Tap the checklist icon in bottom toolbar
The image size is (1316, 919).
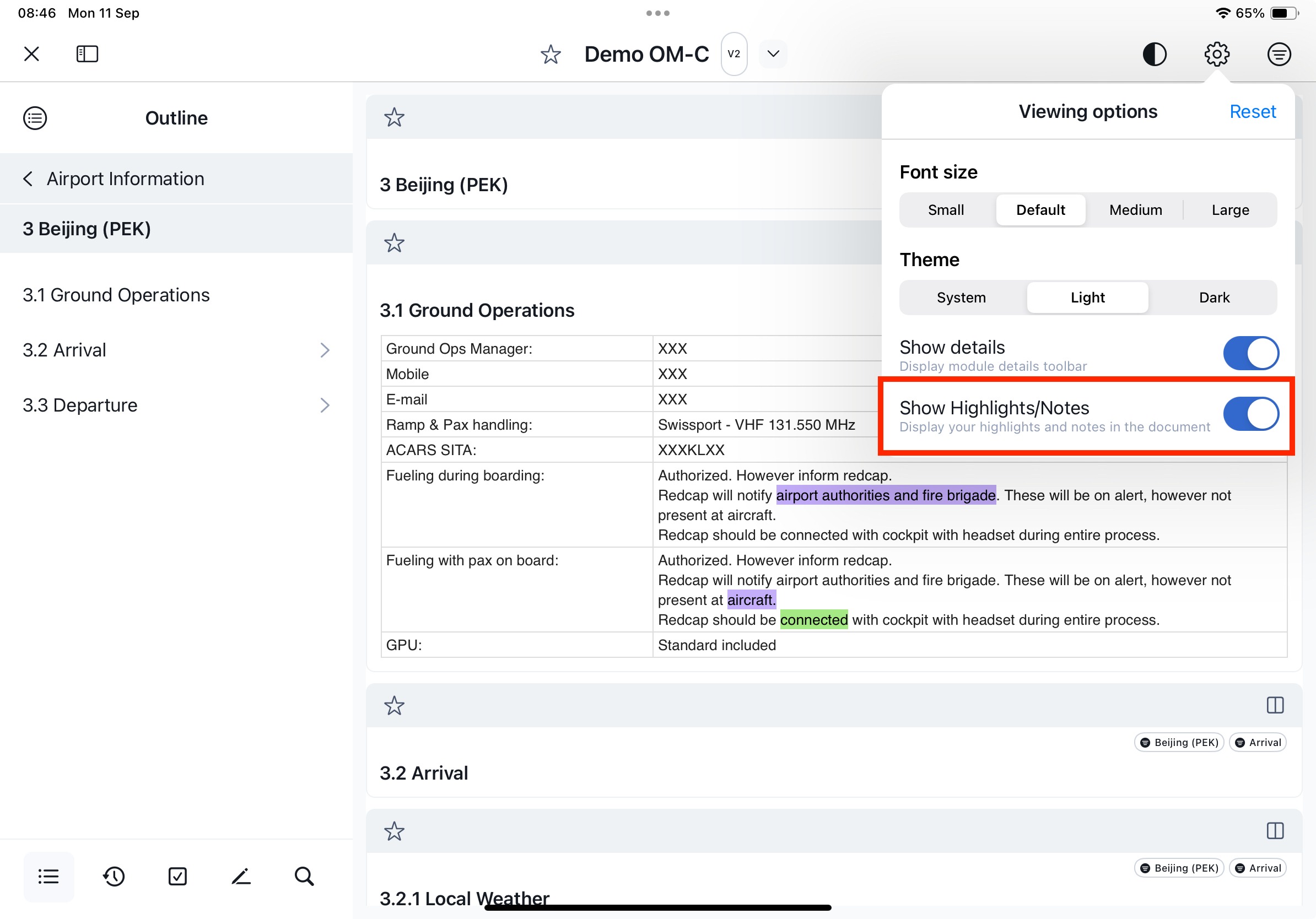click(x=177, y=877)
